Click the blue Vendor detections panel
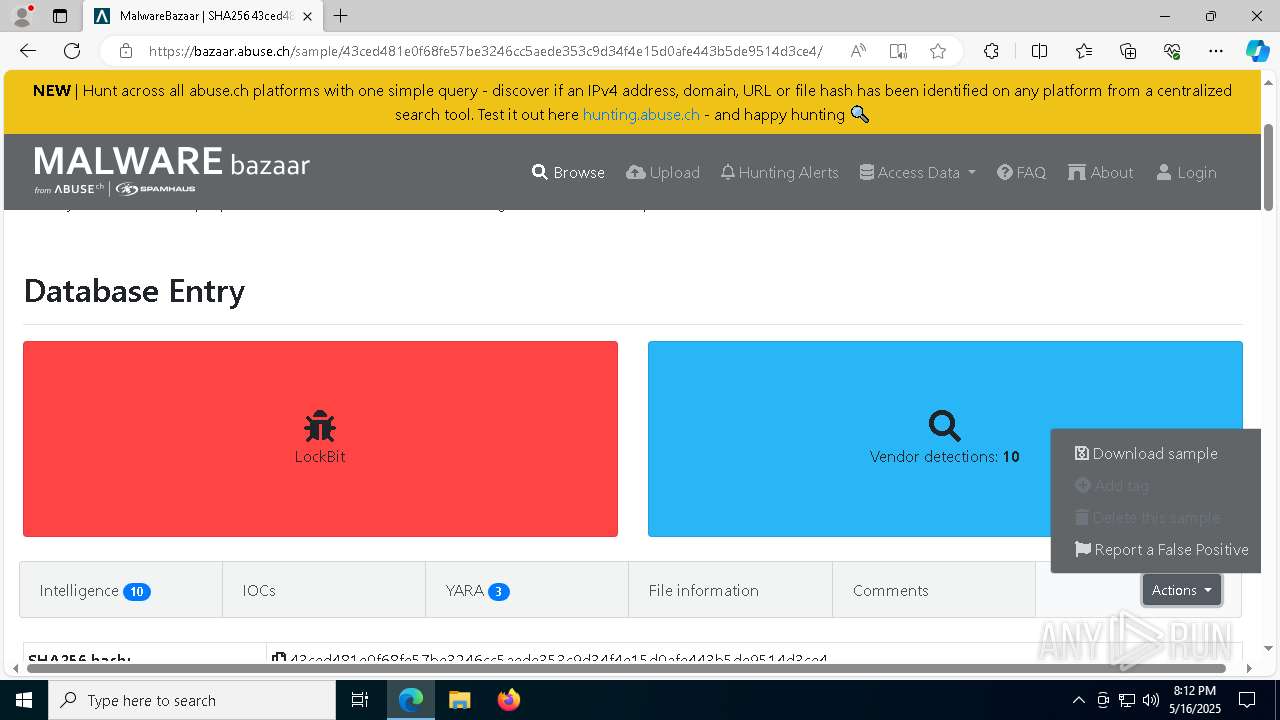The image size is (1280, 720). 945,439
